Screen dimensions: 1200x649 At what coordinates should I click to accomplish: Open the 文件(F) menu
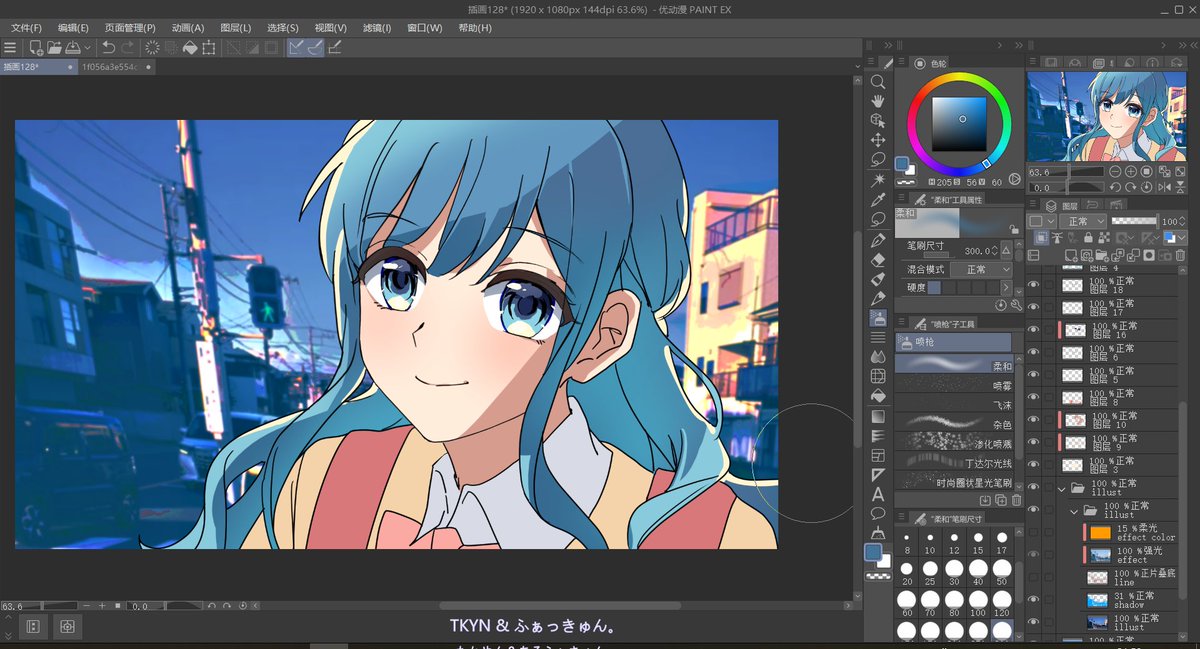click(27, 28)
